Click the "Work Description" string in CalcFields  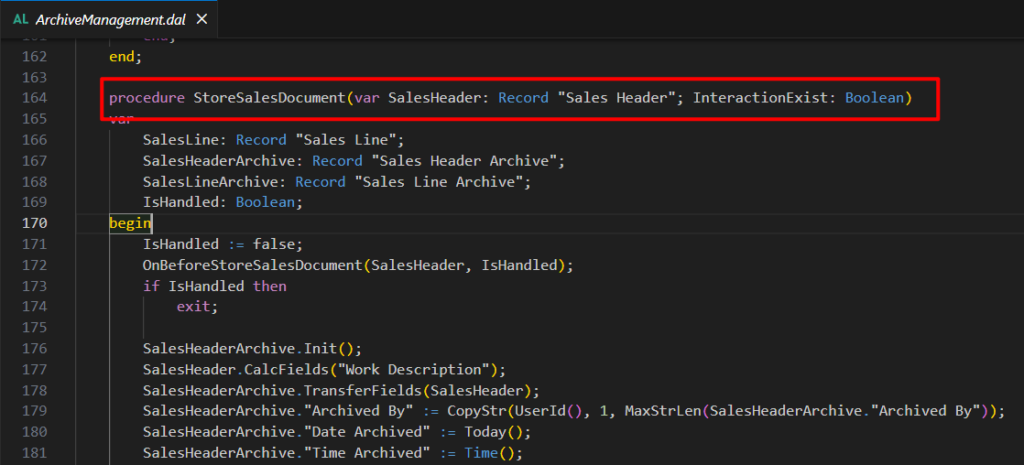(x=426, y=369)
